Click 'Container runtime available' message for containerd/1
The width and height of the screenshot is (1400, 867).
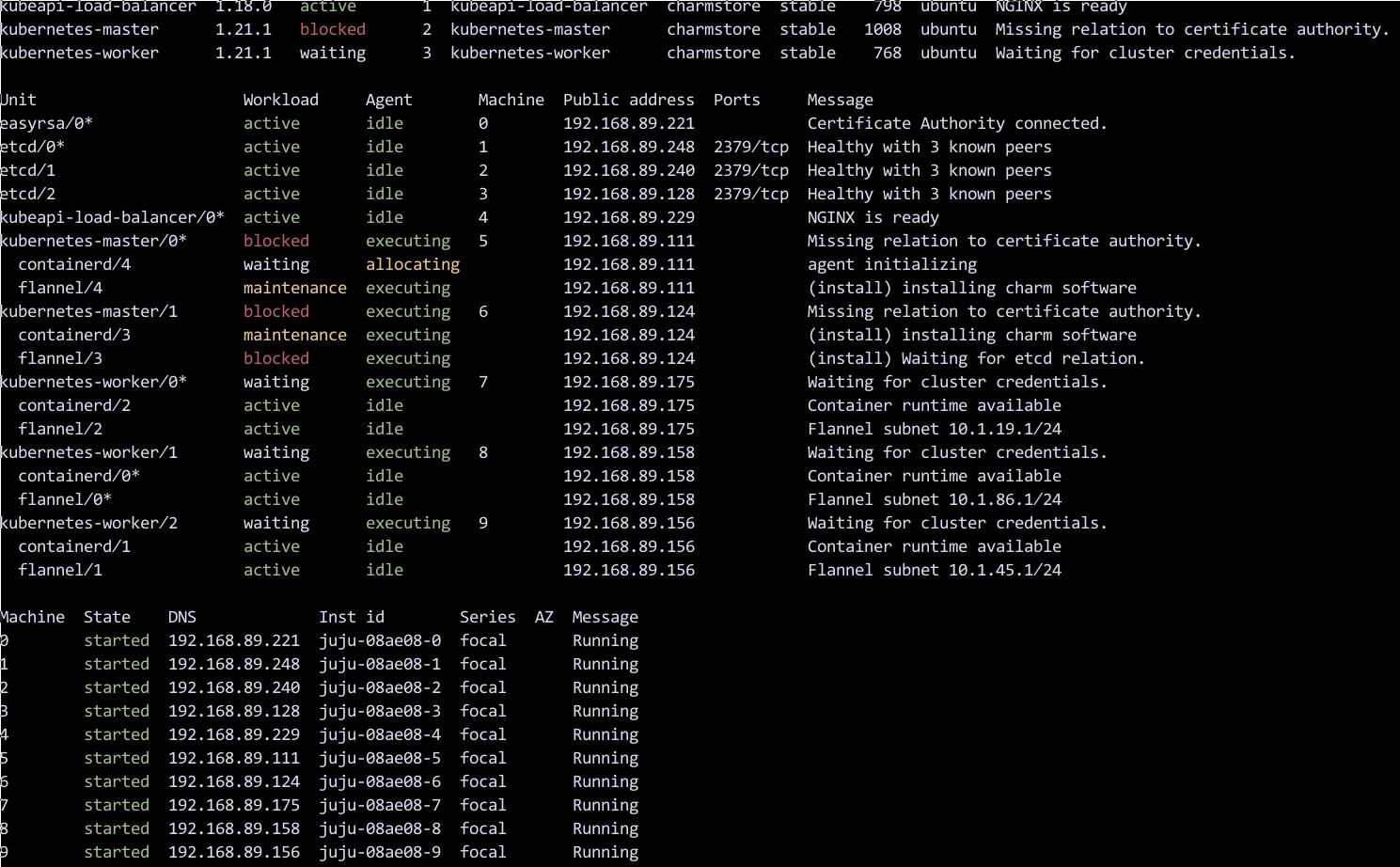coord(935,546)
